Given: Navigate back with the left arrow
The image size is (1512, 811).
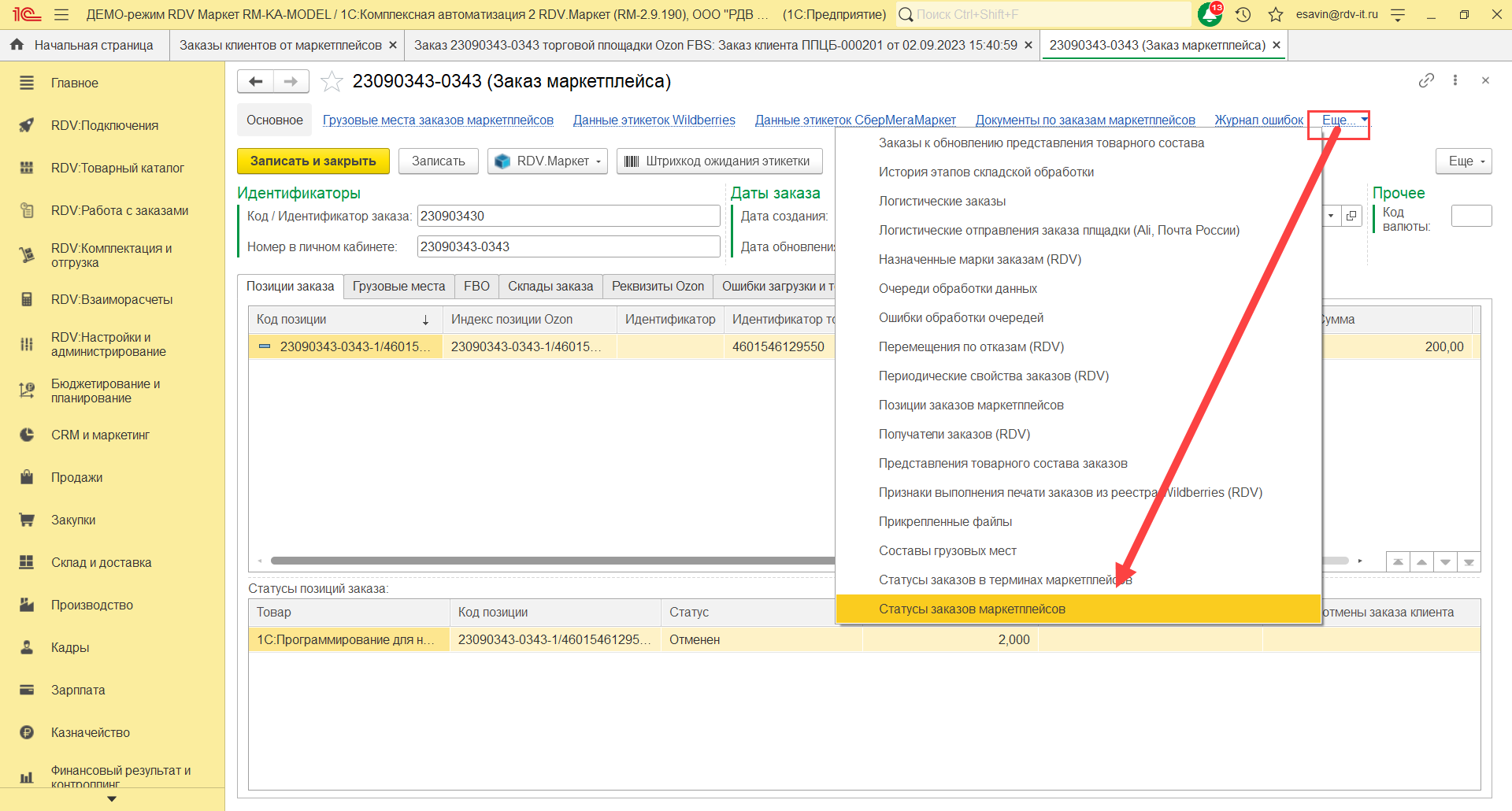Looking at the screenshot, I should 255,81.
